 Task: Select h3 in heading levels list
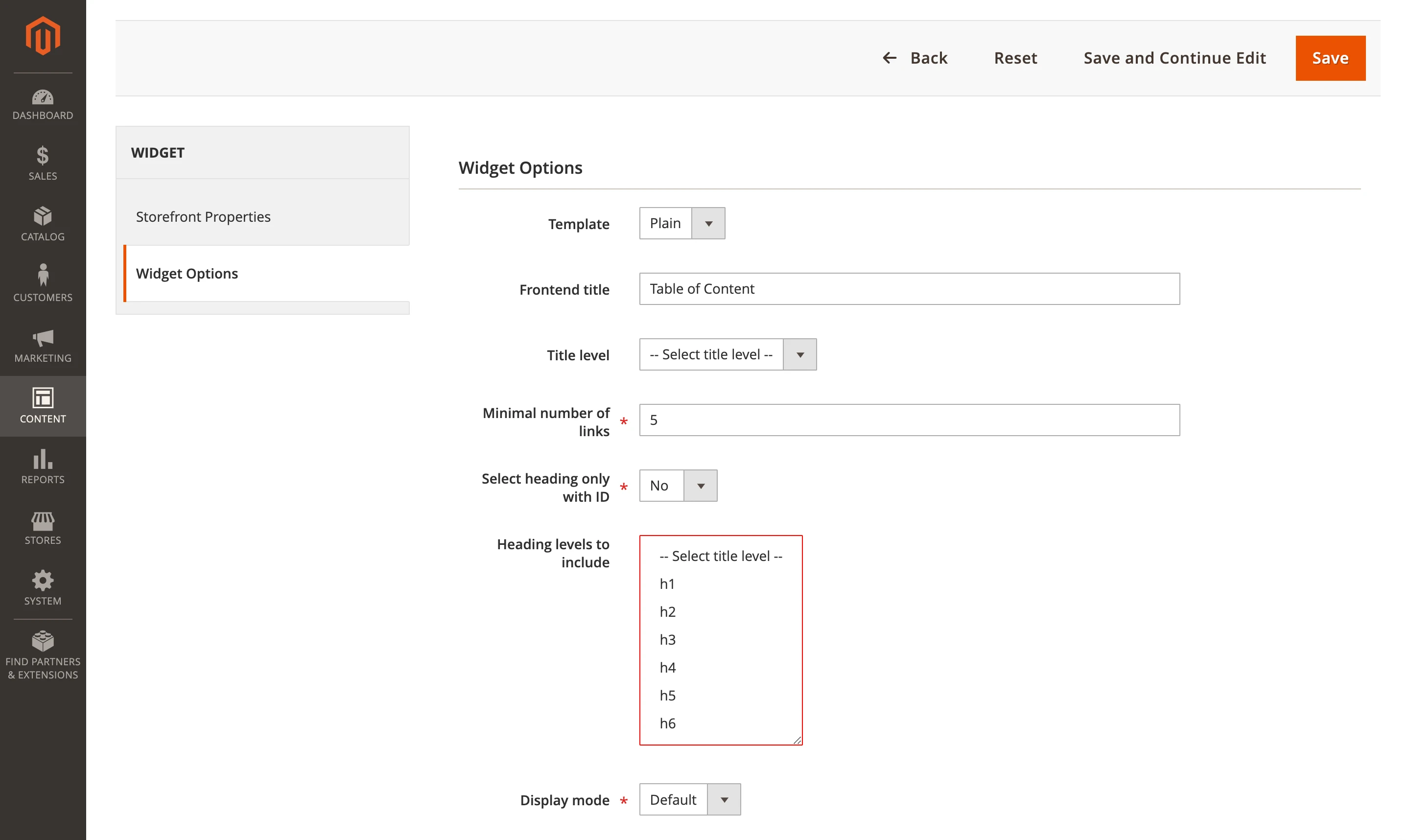tap(667, 640)
